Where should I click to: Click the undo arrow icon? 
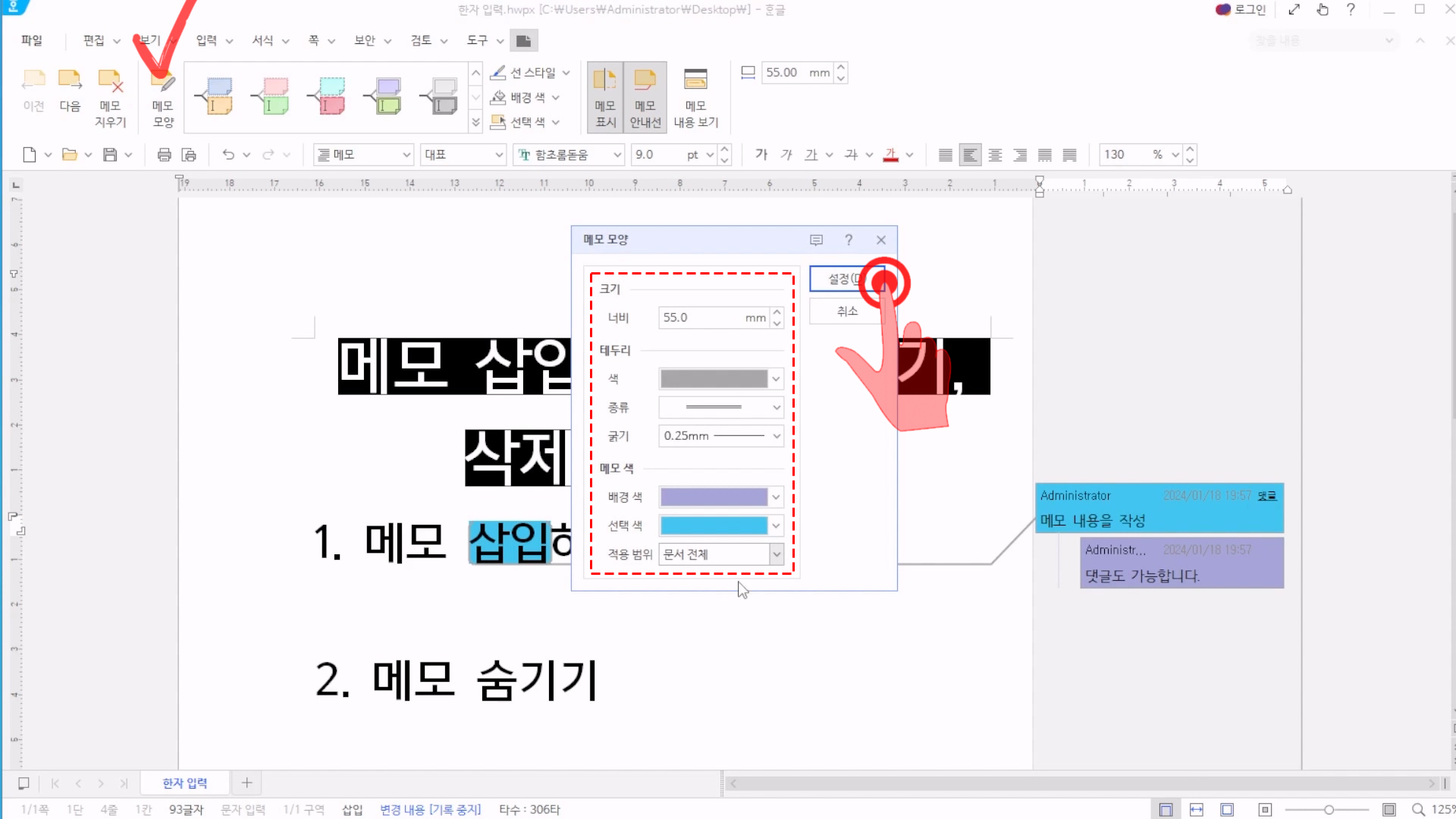click(228, 155)
